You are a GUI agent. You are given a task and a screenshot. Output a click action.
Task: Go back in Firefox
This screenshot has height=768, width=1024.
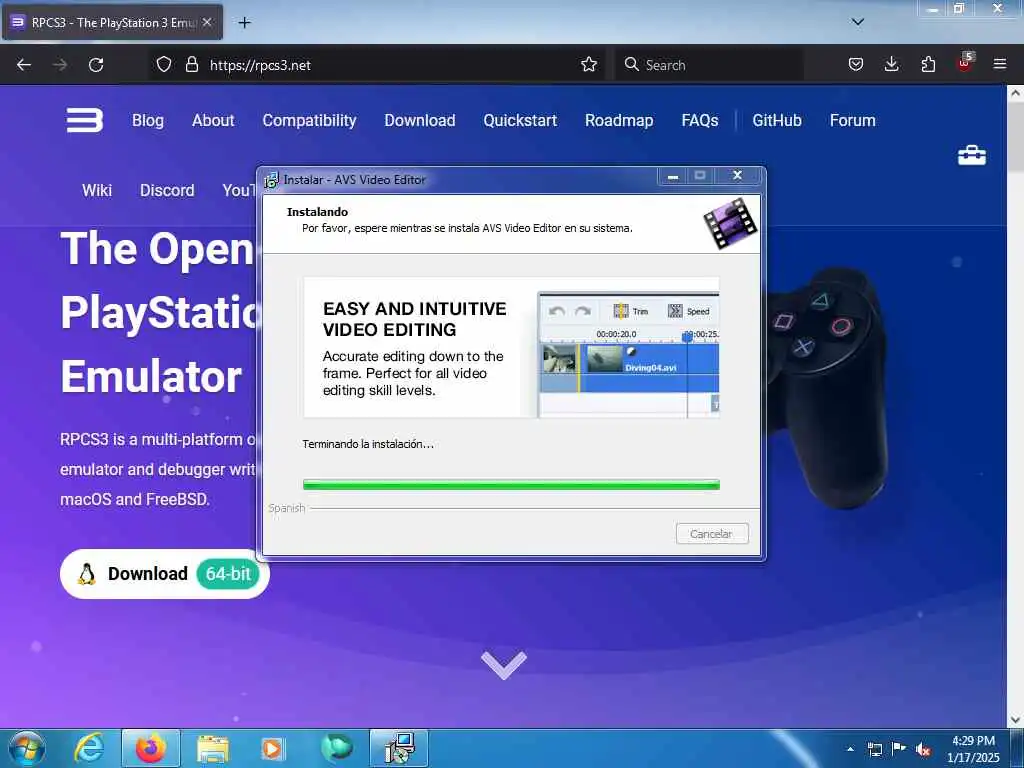(x=24, y=65)
